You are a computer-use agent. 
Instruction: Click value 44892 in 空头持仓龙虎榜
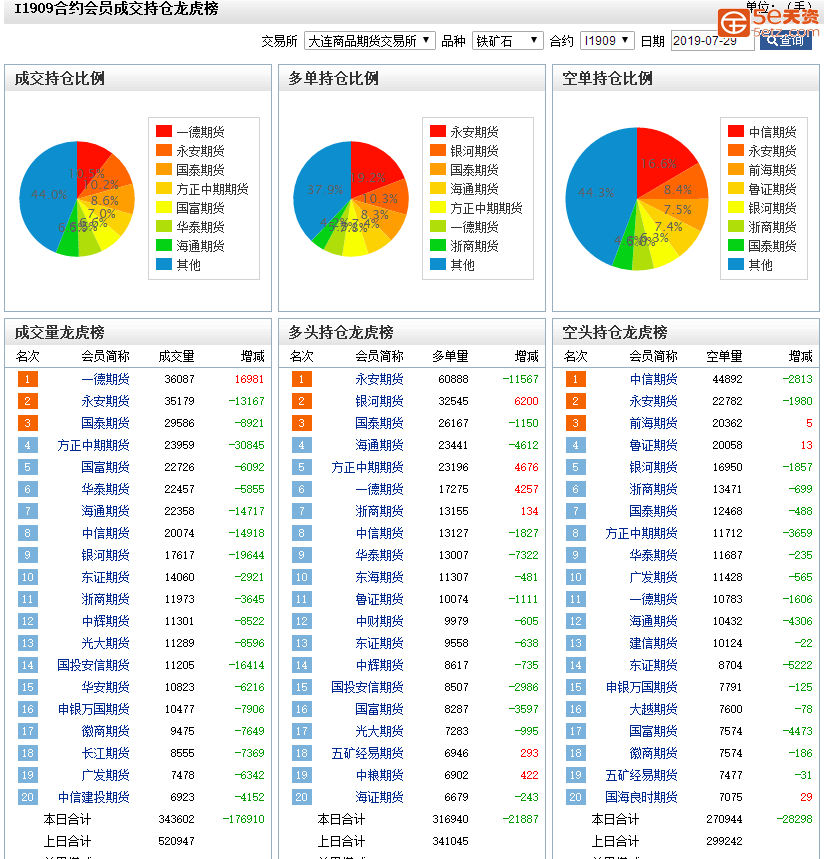click(727, 379)
